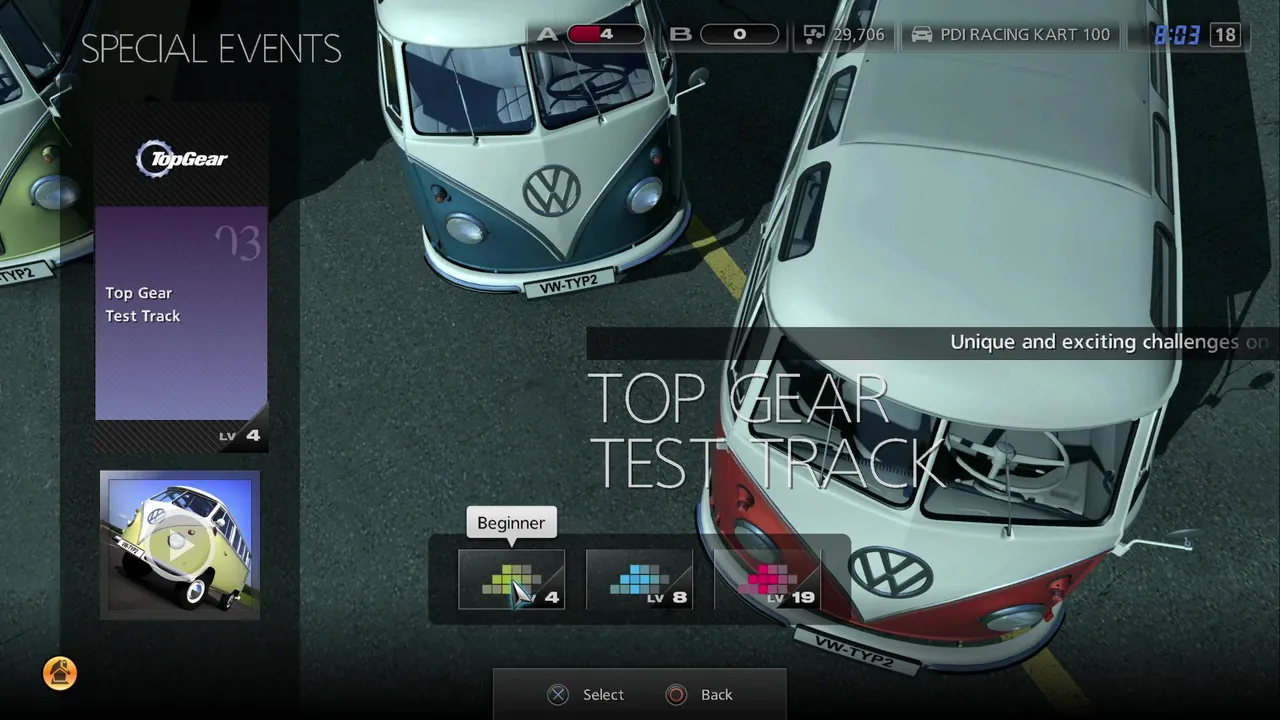
Task: Select the Beginner level 4 event
Action: coord(511,579)
